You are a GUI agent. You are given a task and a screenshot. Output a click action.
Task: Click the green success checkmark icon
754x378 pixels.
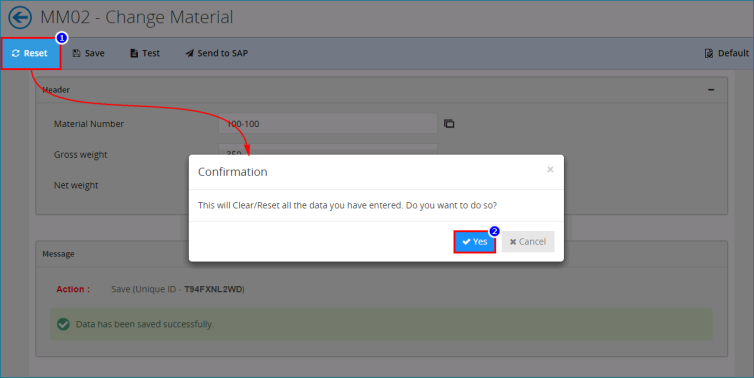click(x=63, y=324)
